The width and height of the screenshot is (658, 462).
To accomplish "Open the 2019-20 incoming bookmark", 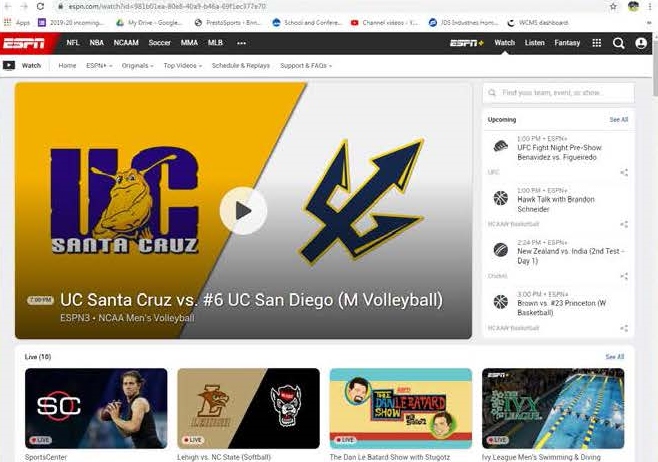I will (x=71, y=23).
